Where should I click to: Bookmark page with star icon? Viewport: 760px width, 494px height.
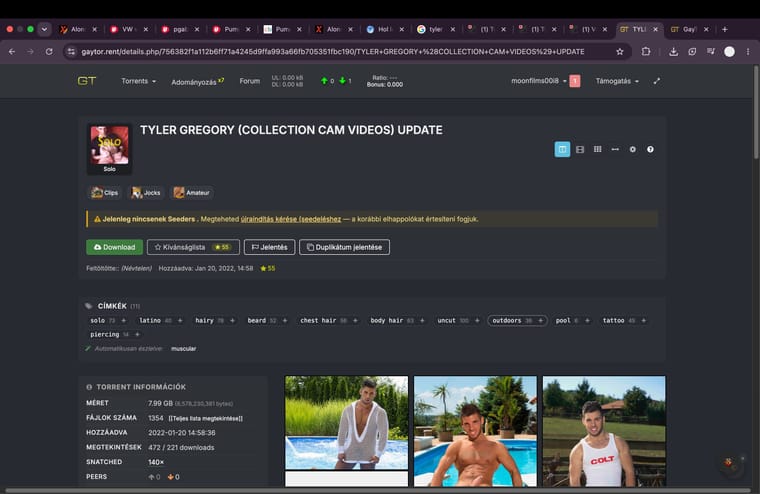coord(619,51)
